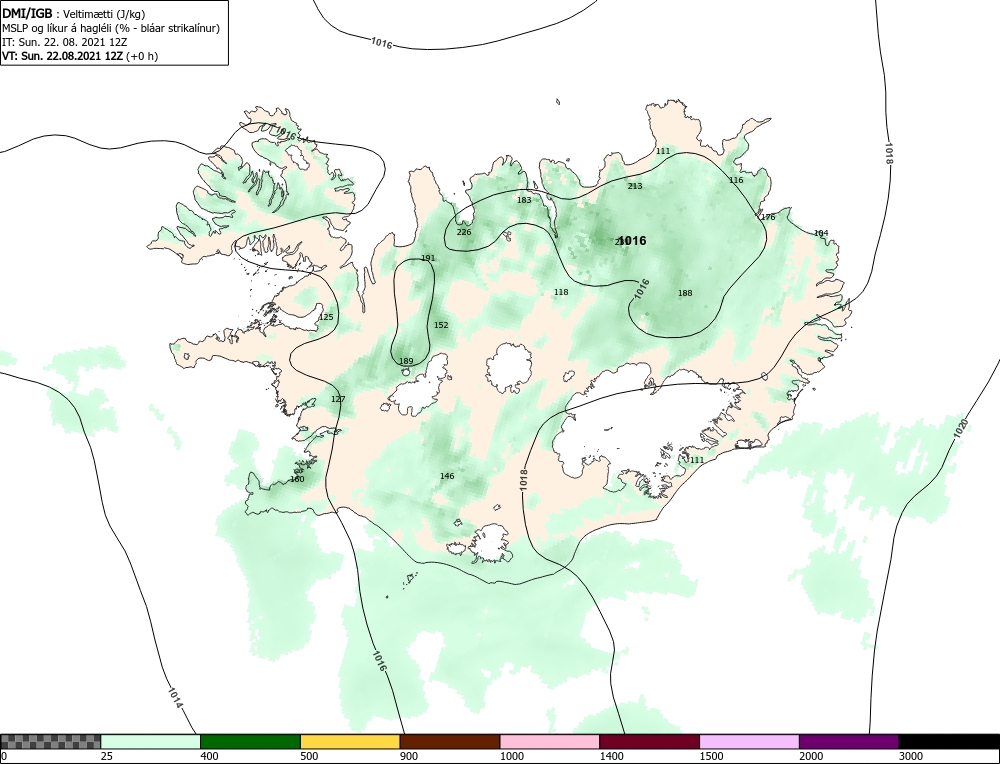Select the map value 183

(524, 200)
